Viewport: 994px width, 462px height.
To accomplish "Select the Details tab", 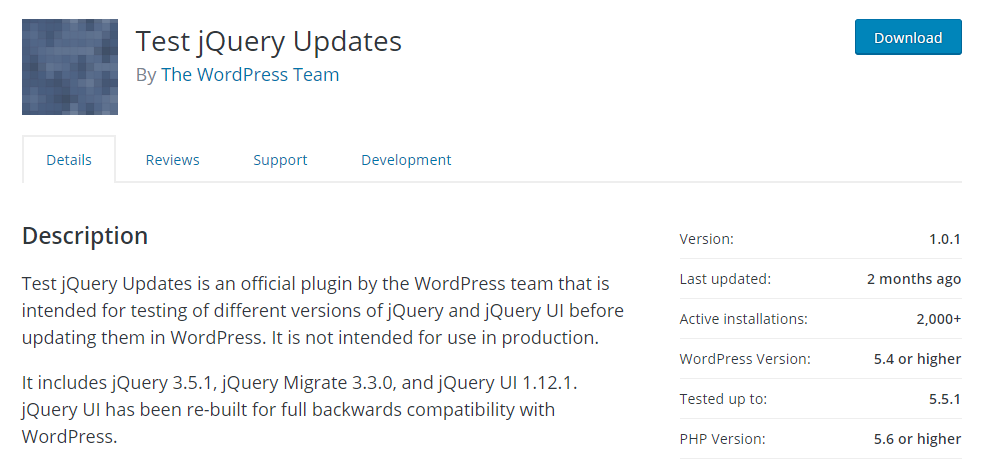I will [x=68, y=160].
